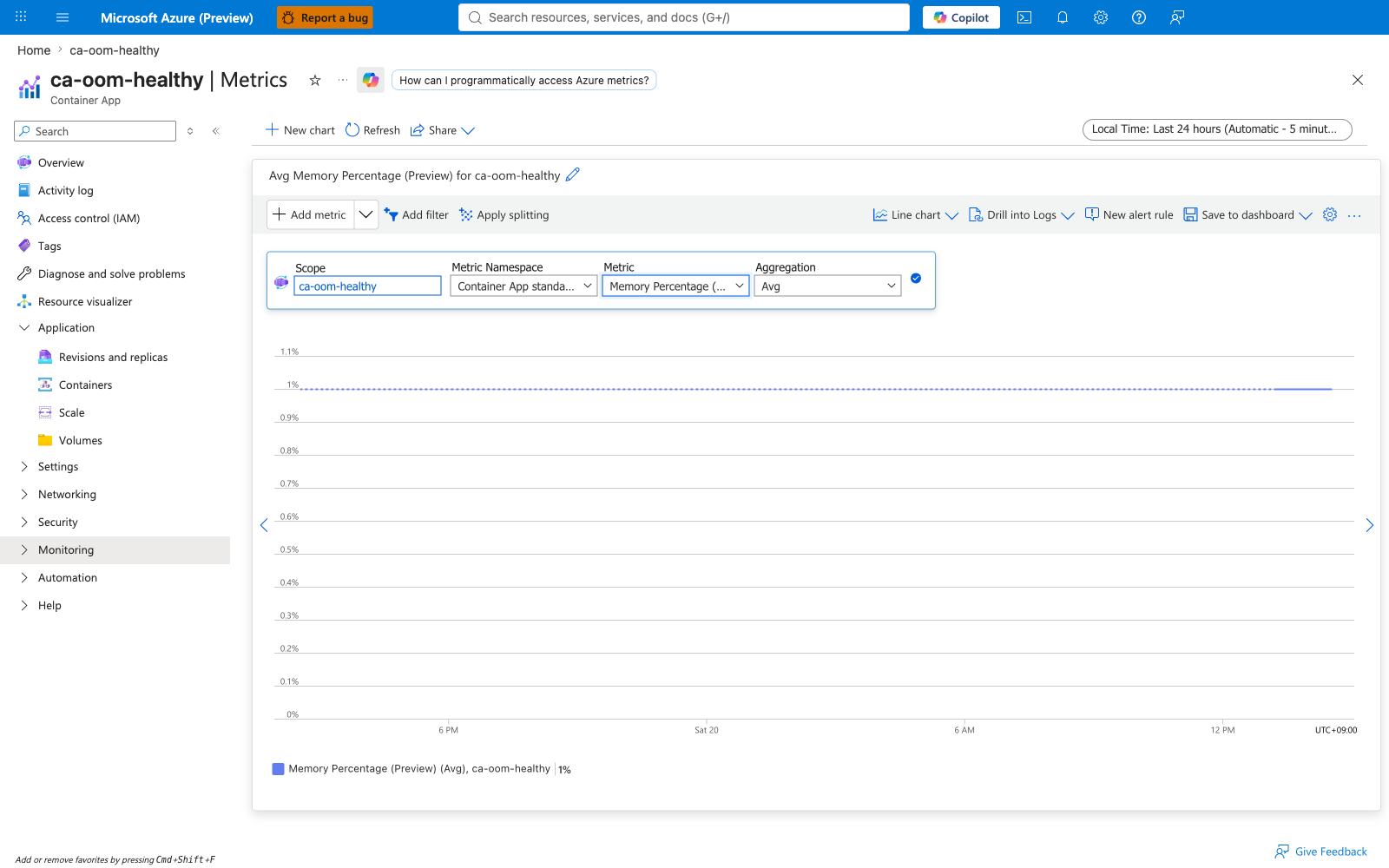Screen dimensions: 1389x868
Task: Open the Line chart type dropdown
Action: tap(916, 215)
